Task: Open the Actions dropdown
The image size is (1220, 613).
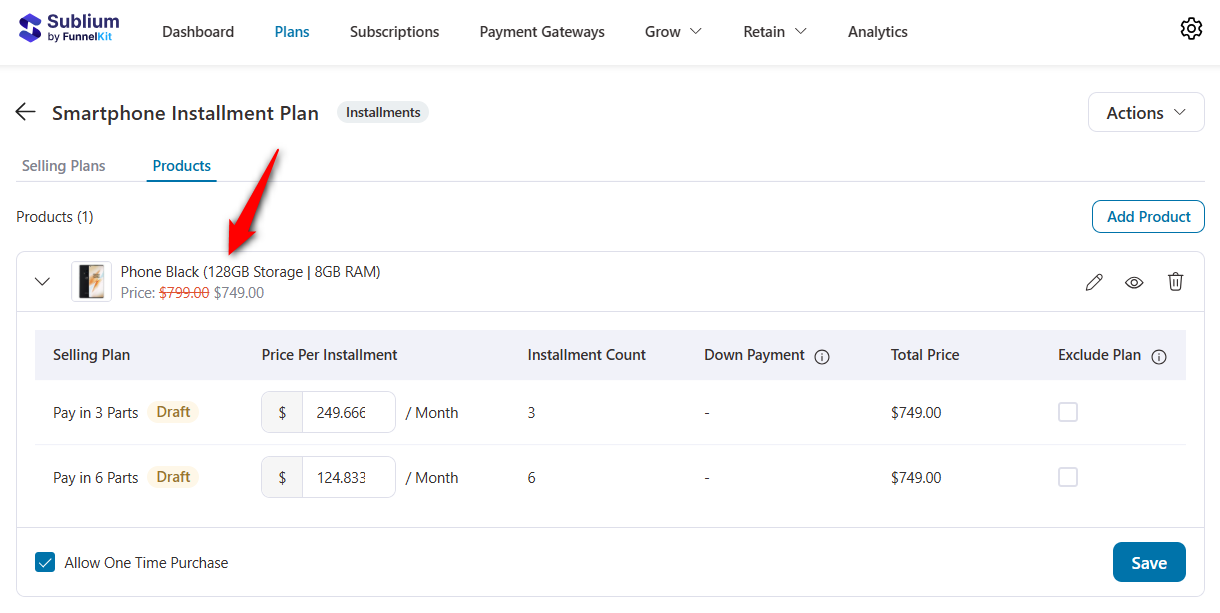Action: point(1146,112)
